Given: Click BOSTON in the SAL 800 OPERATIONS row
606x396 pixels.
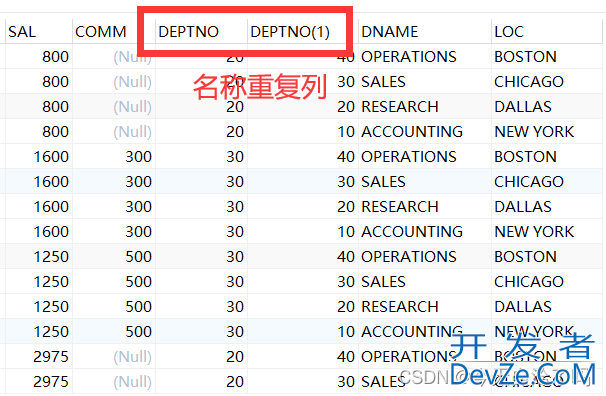Looking at the screenshot, I should point(525,57).
